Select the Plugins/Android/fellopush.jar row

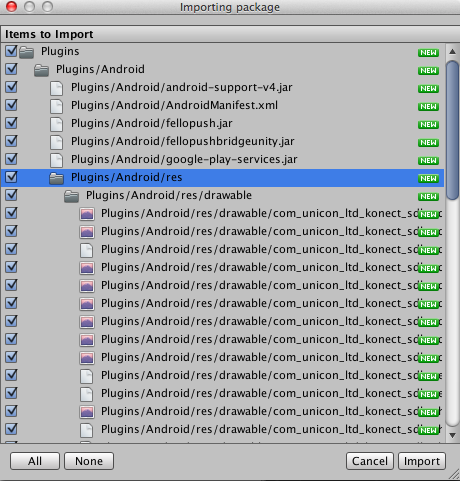(x=222, y=123)
